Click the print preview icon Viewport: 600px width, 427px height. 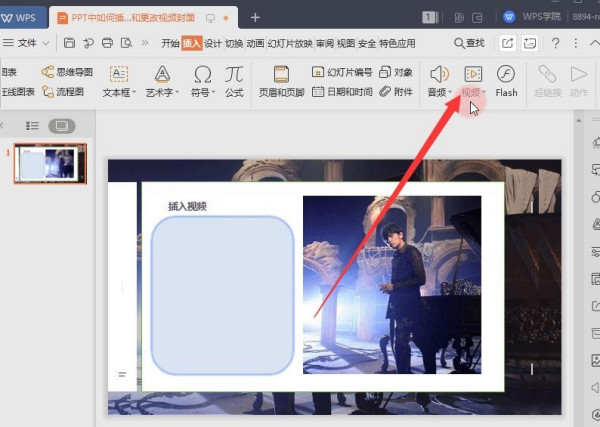tap(126, 43)
